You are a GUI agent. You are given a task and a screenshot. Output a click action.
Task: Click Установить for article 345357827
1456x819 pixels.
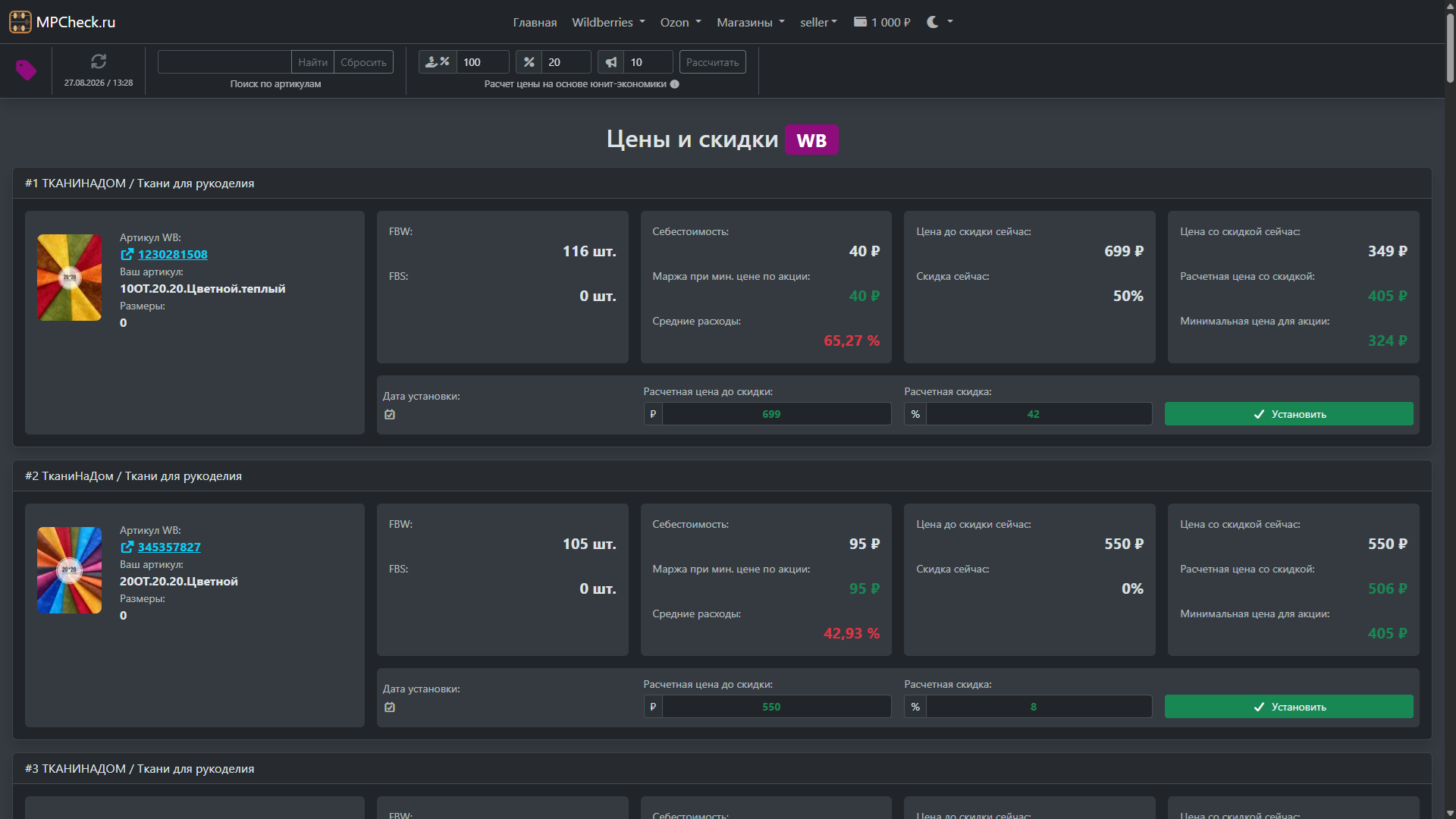coord(1288,707)
